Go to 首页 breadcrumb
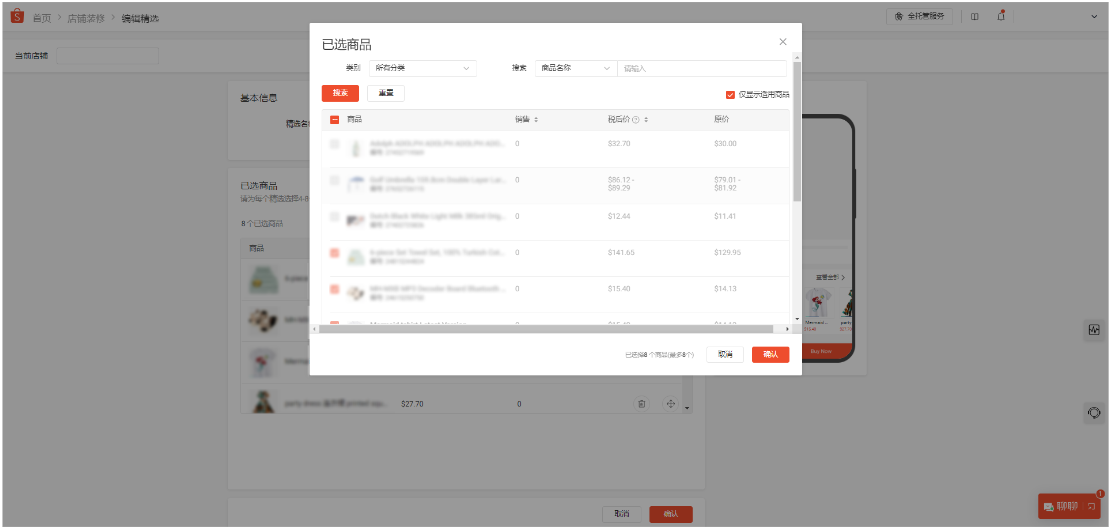 click(x=42, y=18)
